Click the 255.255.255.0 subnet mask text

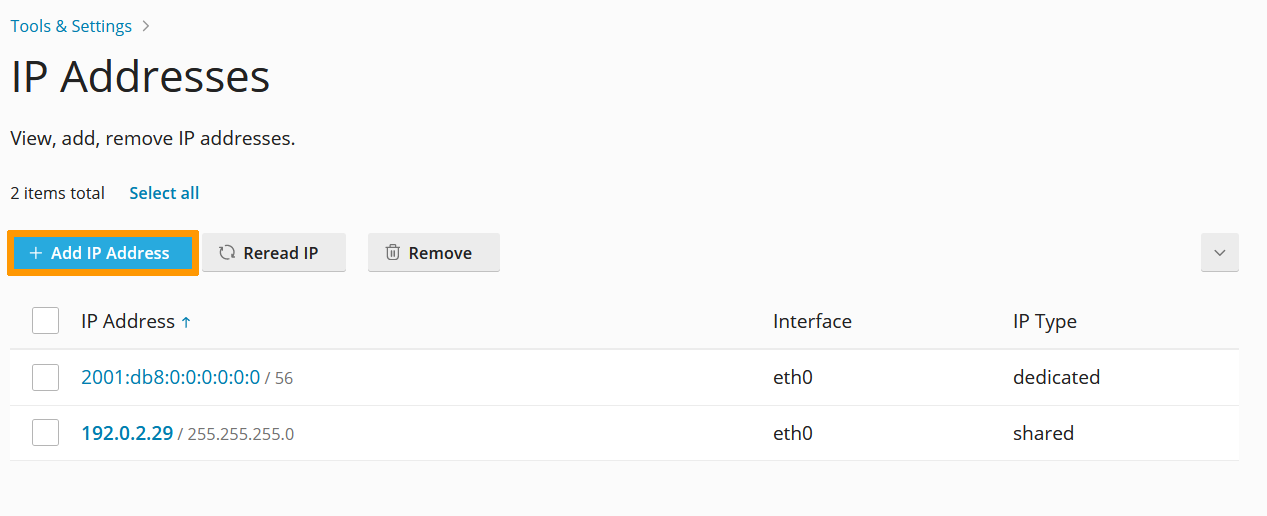240,434
